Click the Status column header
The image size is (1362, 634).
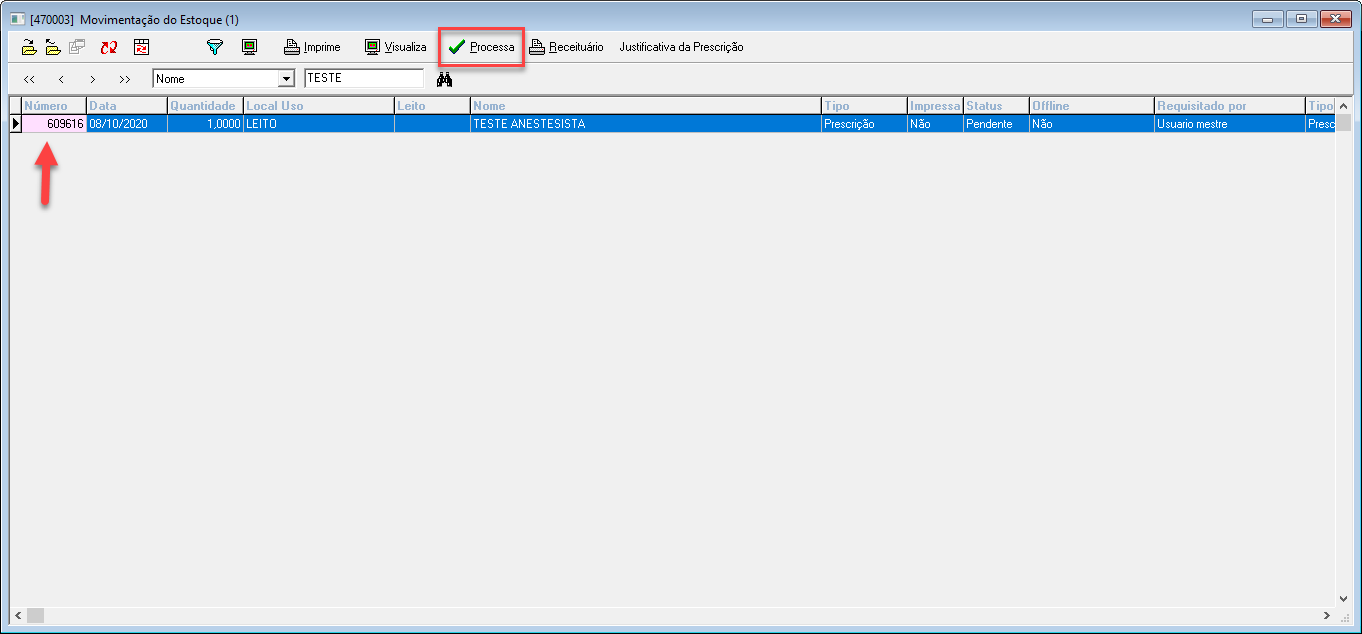(996, 106)
